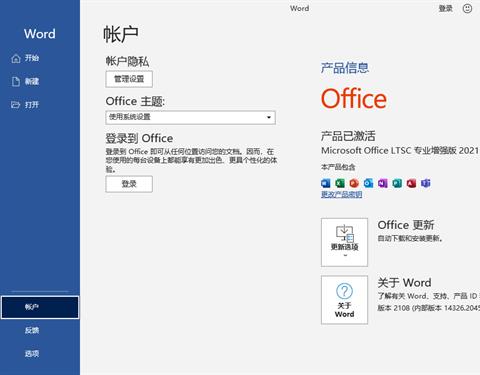Click the version line starting with '版本 2108'
This screenshot has height=375, width=480.
point(429,308)
